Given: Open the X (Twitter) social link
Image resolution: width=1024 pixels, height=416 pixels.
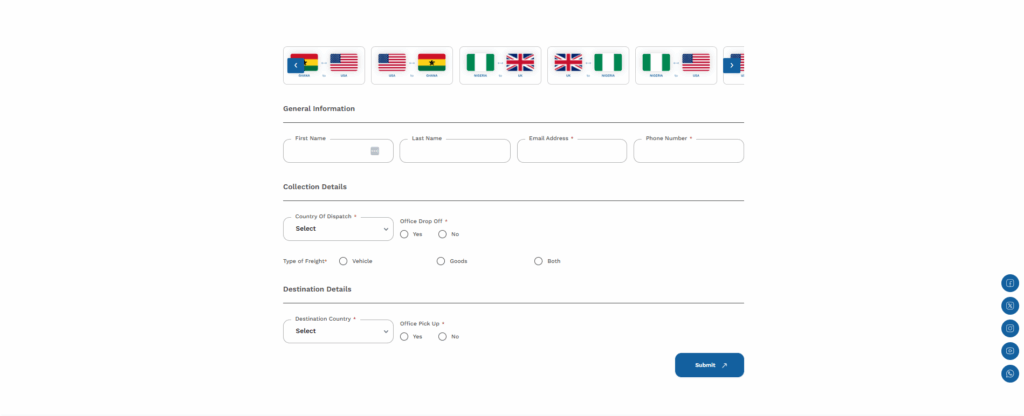Looking at the screenshot, I should pos(1010,306).
